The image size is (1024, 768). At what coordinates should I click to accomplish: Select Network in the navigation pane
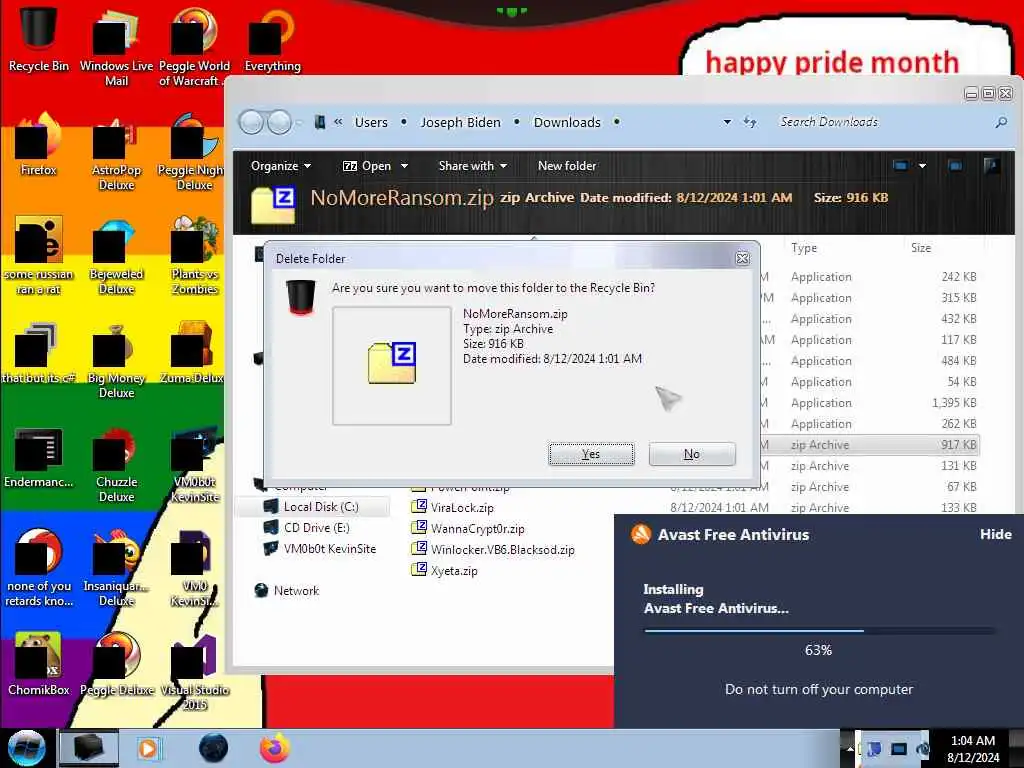[296, 590]
